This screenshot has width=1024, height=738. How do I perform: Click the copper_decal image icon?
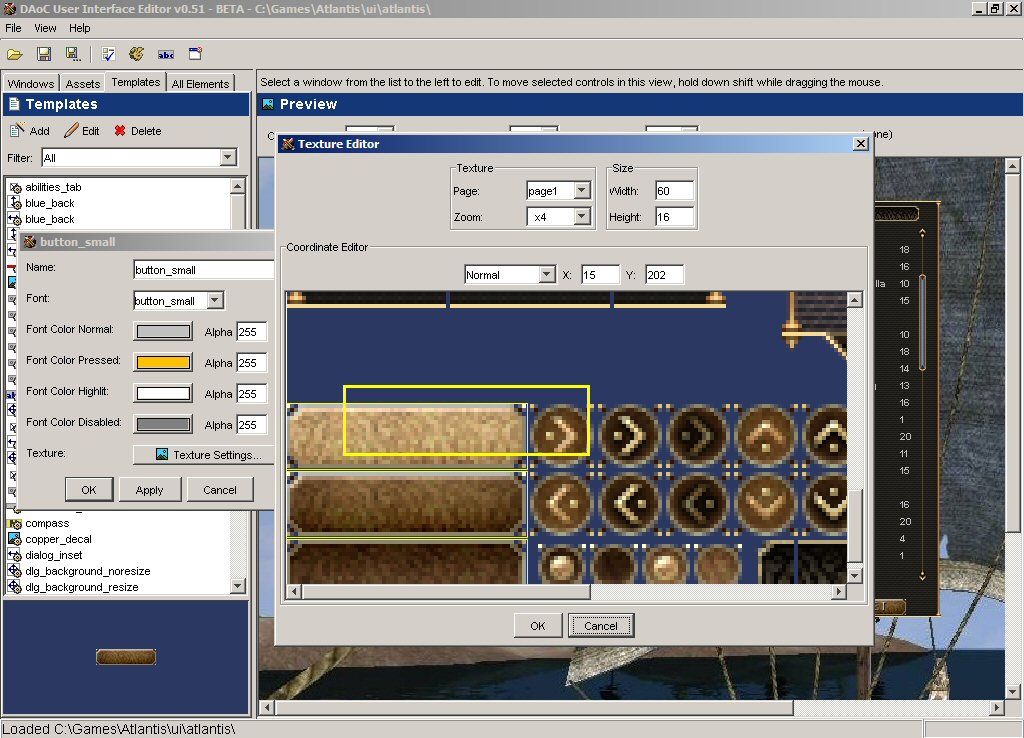pos(14,539)
